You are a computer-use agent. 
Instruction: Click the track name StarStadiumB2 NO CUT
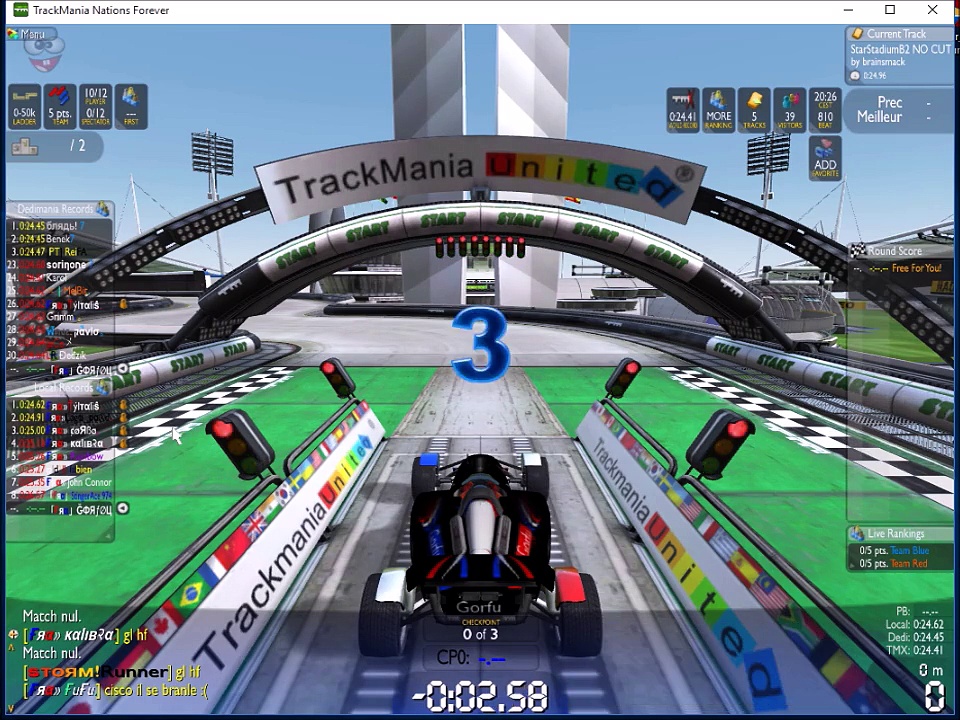(x=901, y=49)
